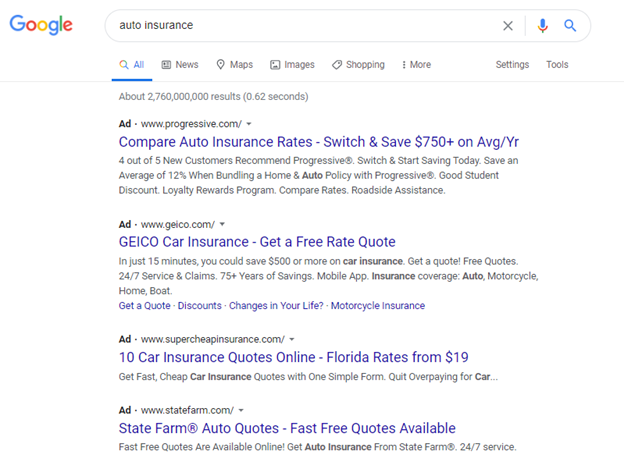This screenshot has height=462, width=624.
Task: Open the Images results tab
Action: [x=292, y=65]
